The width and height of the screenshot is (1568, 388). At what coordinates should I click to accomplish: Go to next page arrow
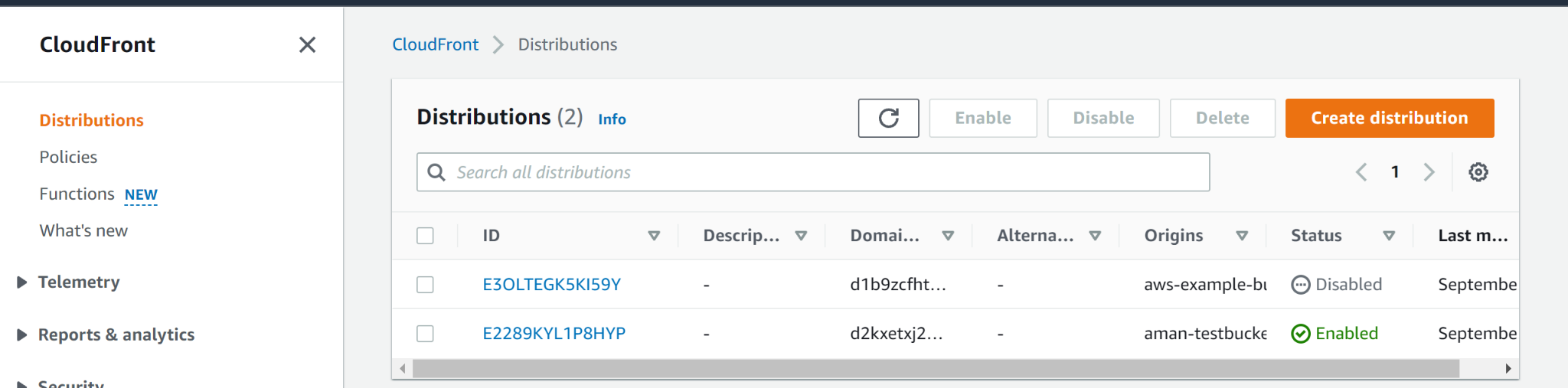pyautogui.click(x=1429, y=172)
